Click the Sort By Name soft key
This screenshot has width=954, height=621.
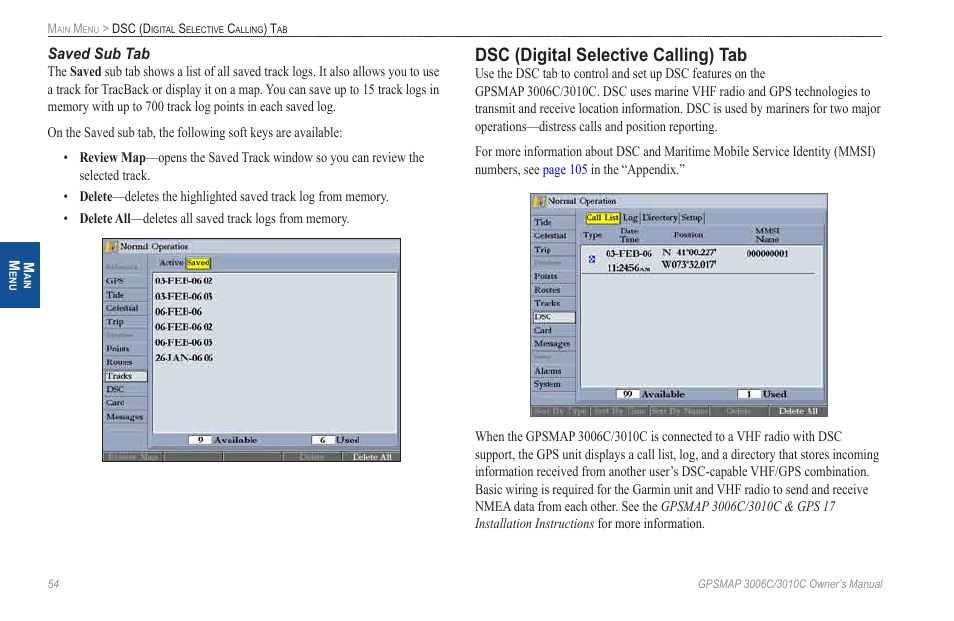pos(679,411)
